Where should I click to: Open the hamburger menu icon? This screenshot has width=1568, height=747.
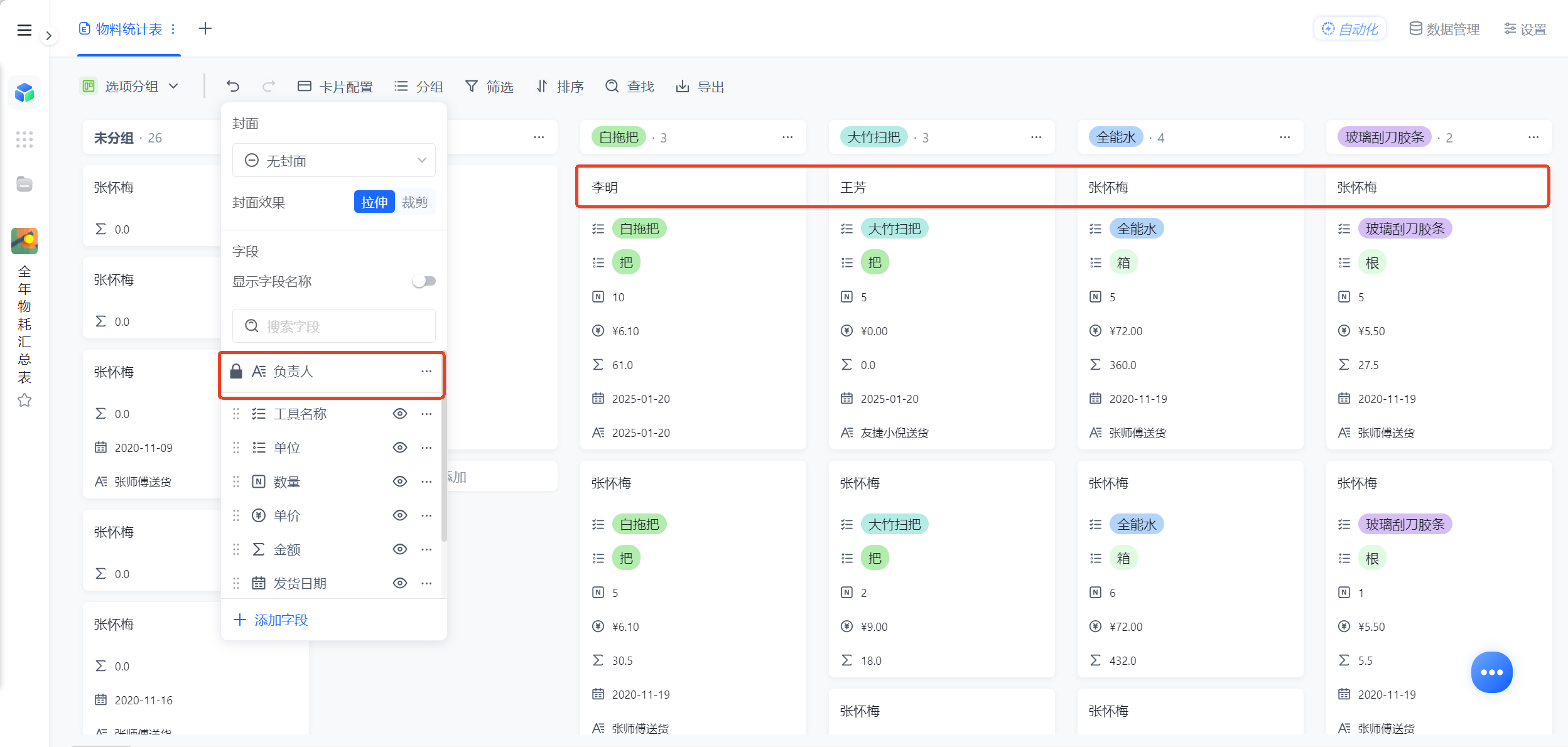[x=24, y=30]
